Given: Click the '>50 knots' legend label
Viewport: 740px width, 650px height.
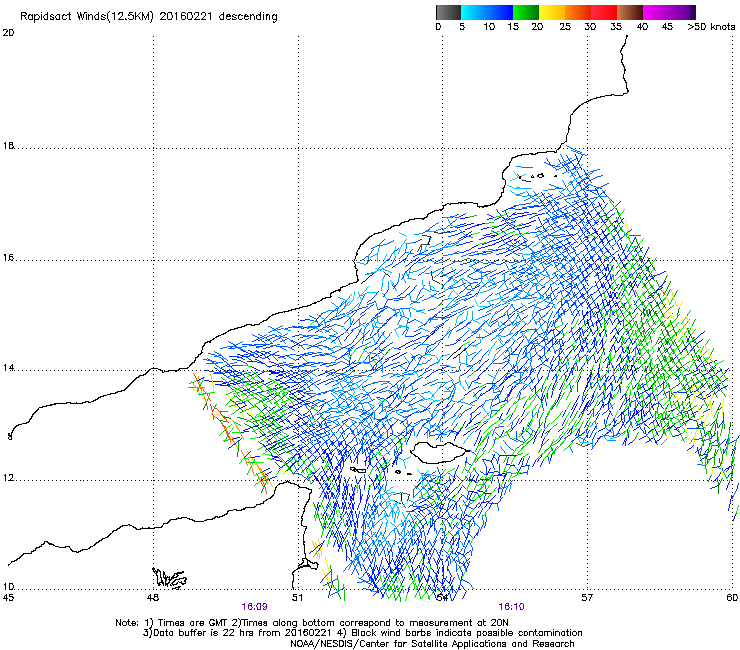Looking at the screenshot, I should [711, 27].
